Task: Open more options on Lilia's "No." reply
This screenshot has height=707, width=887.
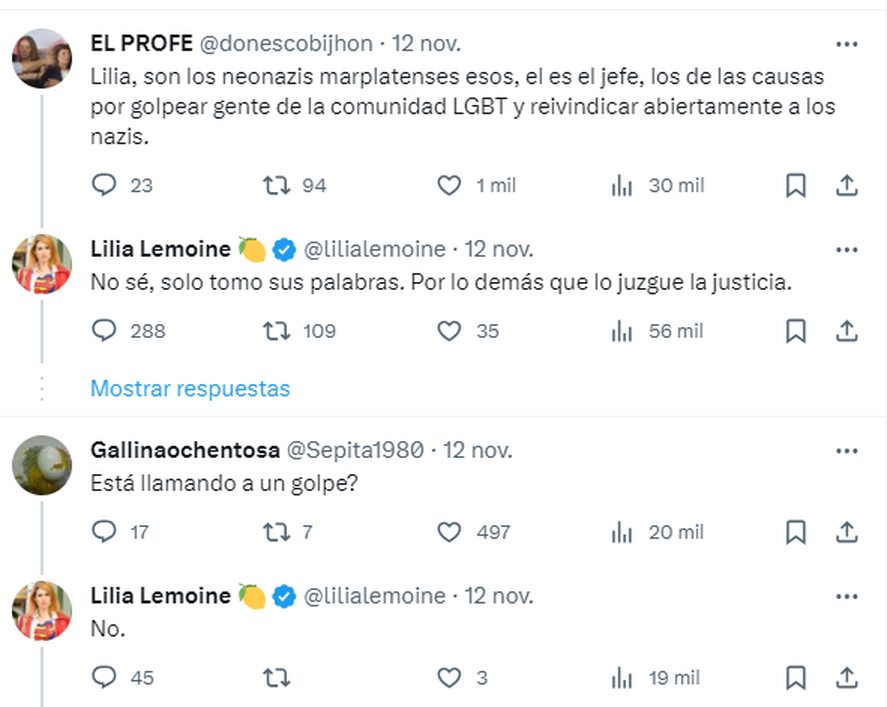Action: click(847, 595)
